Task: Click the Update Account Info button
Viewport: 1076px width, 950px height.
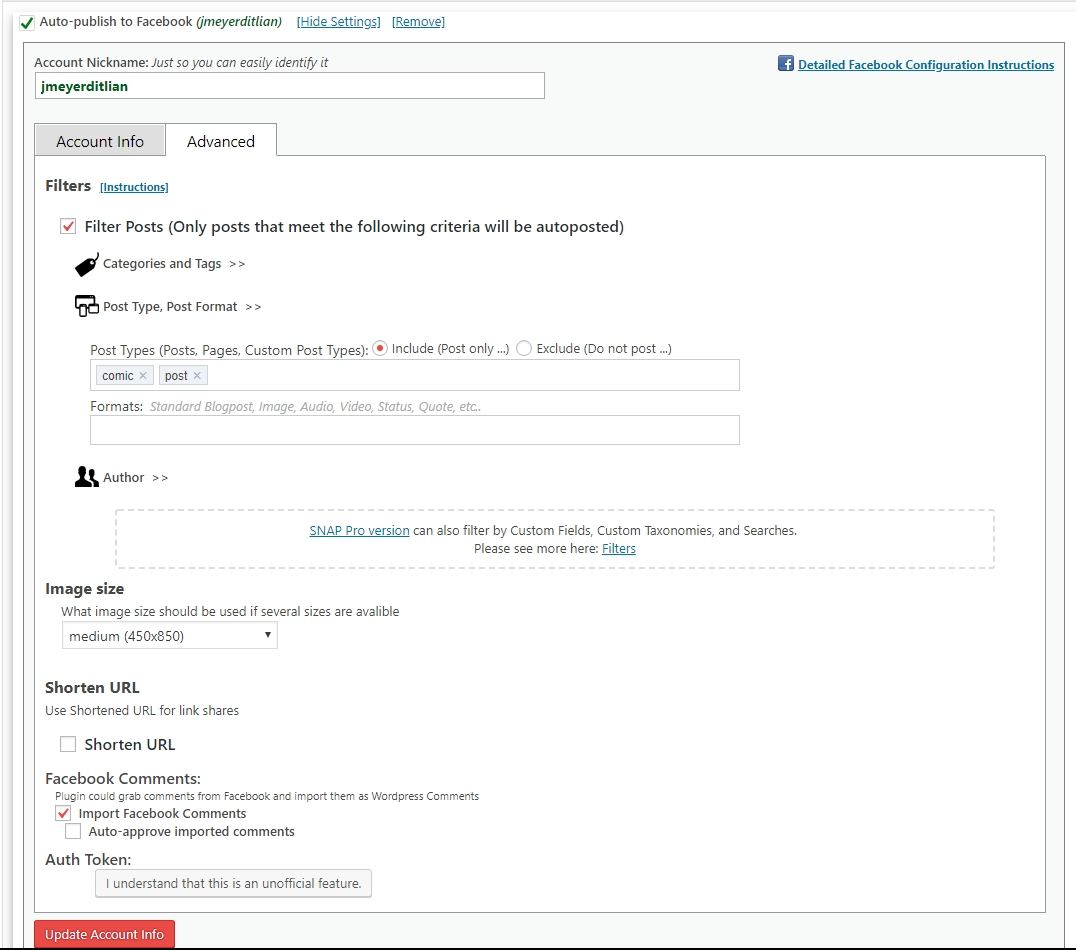Action: [x=104, y=934]
